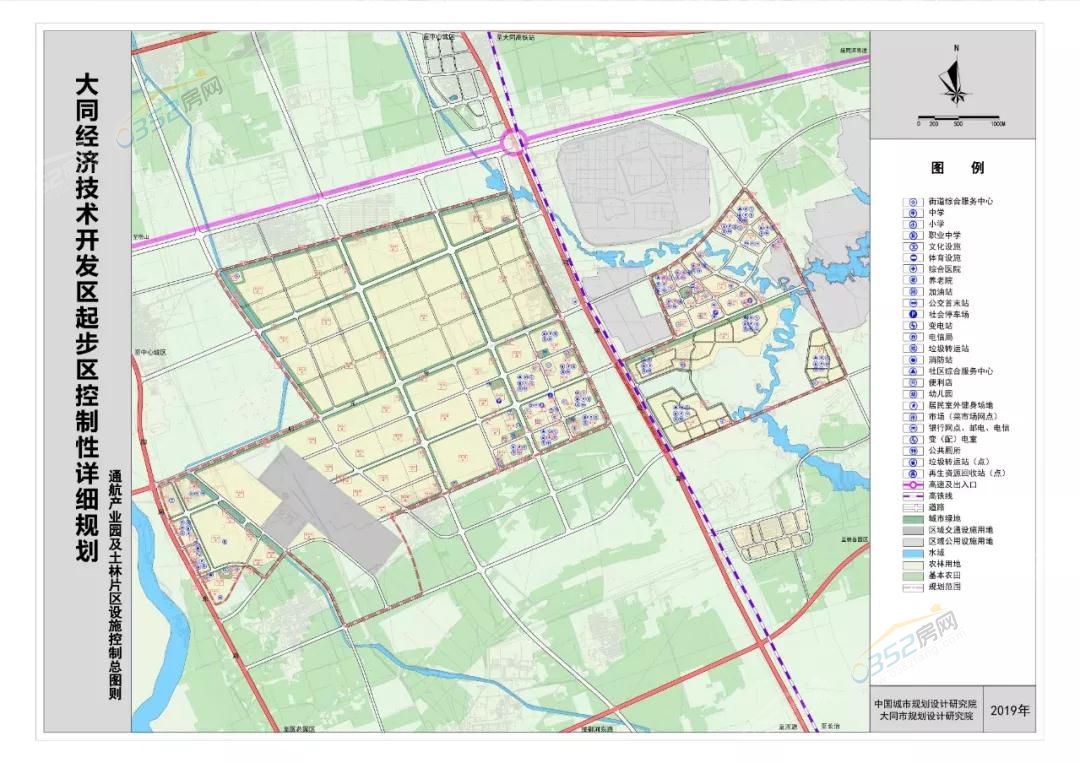Click the 中国城市规划设计研究院 credit text
The width and height of the screenshot is (1080, 763).
click(x=924, y=703)
